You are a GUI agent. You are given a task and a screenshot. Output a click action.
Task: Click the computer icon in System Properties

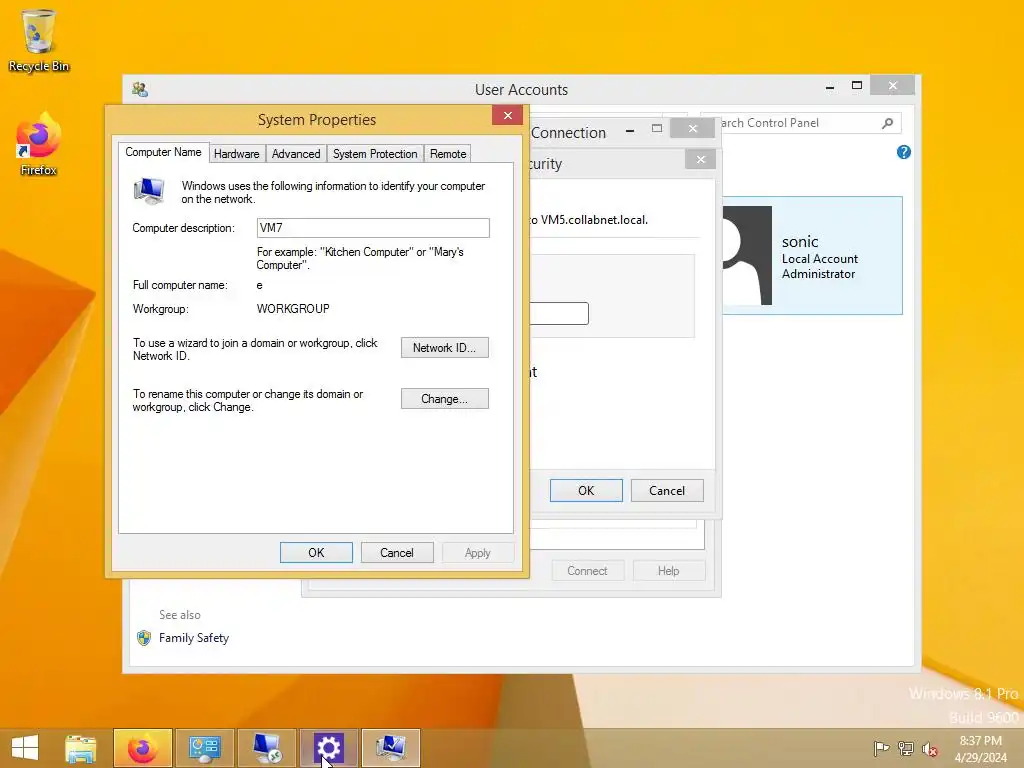click(x=149, y=191)
